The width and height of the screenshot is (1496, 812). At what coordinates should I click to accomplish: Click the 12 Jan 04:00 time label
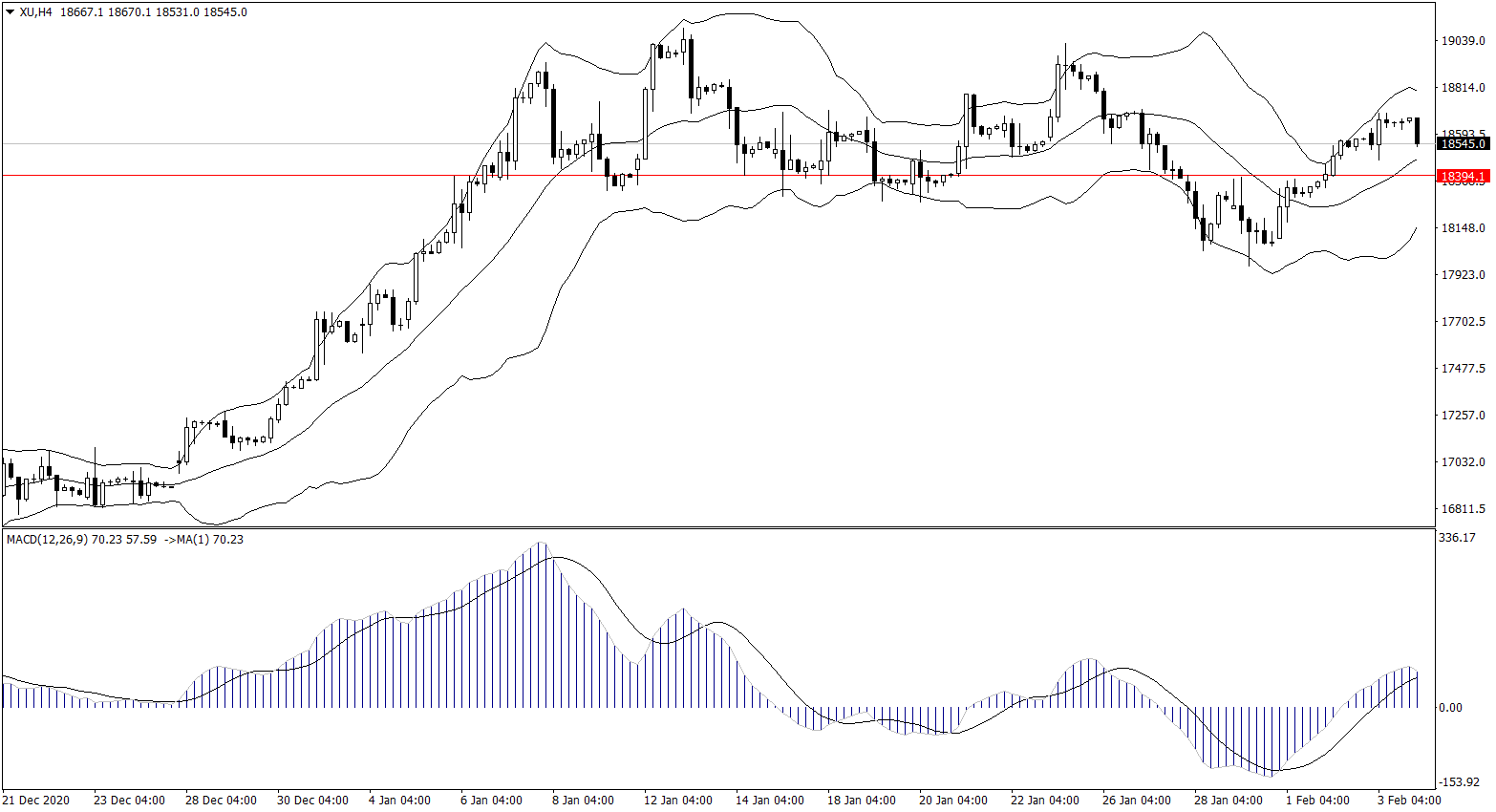click(x=677, y=801)
